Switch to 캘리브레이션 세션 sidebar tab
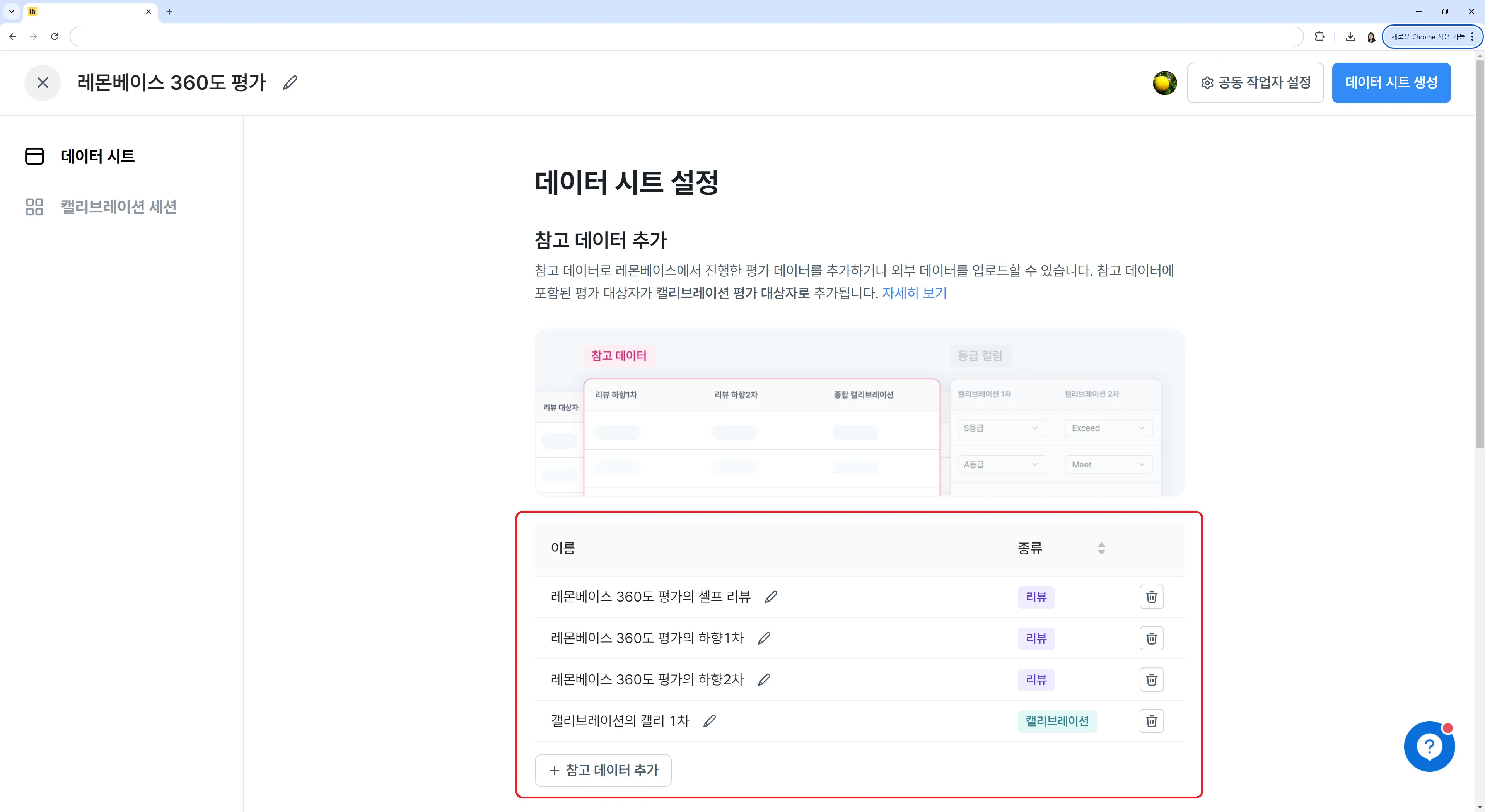1485x812 pixels. pos(101,207)
